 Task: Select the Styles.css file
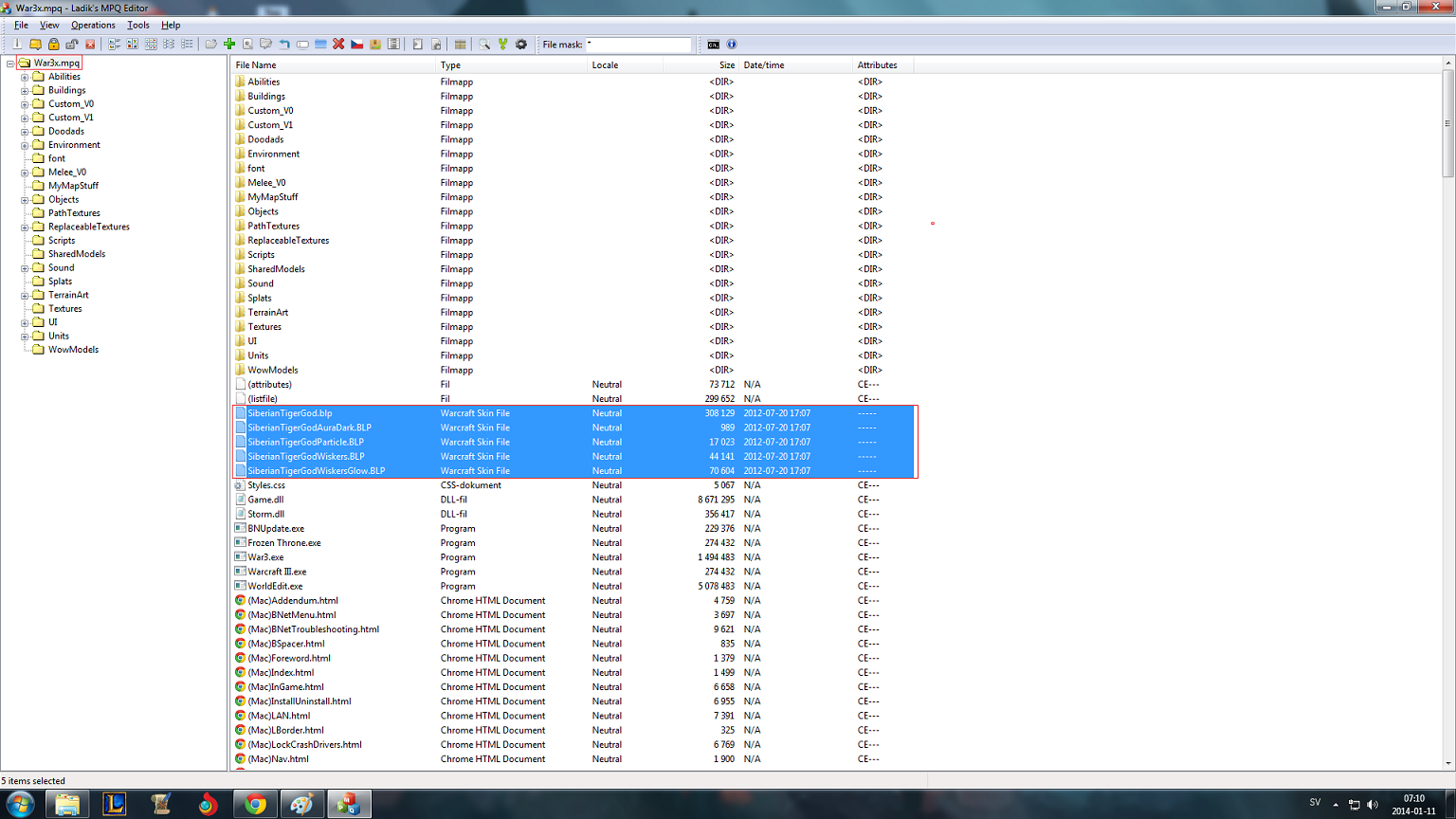click(266, 485)
